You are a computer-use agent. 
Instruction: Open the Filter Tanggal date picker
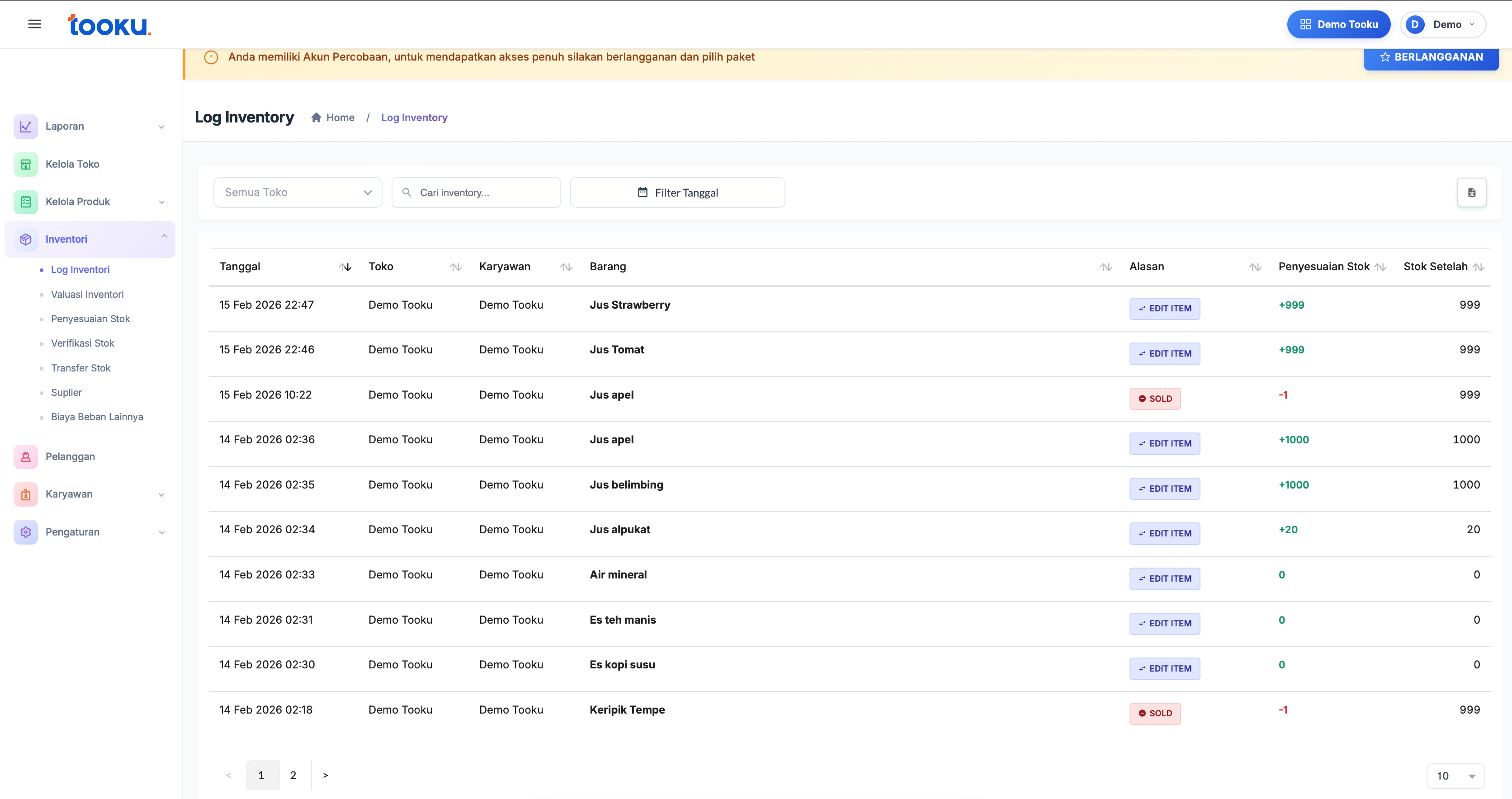click(677, 193)
